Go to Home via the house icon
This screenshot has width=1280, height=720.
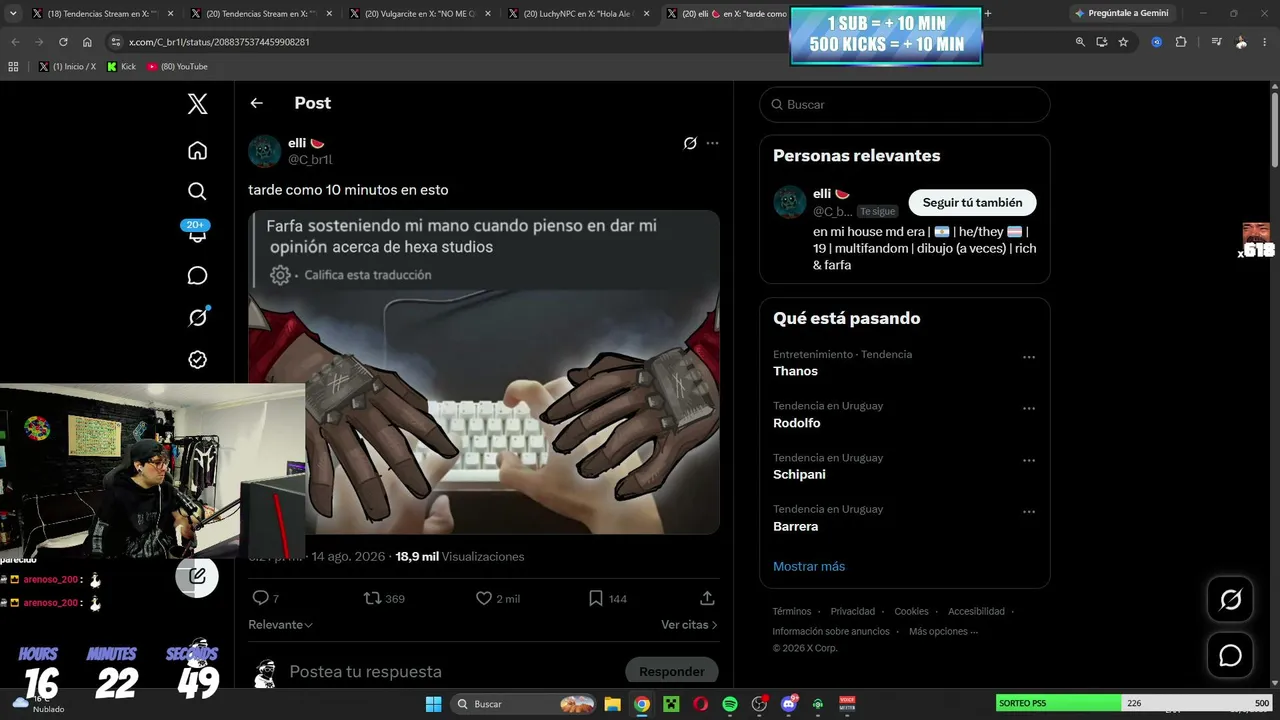198,151
